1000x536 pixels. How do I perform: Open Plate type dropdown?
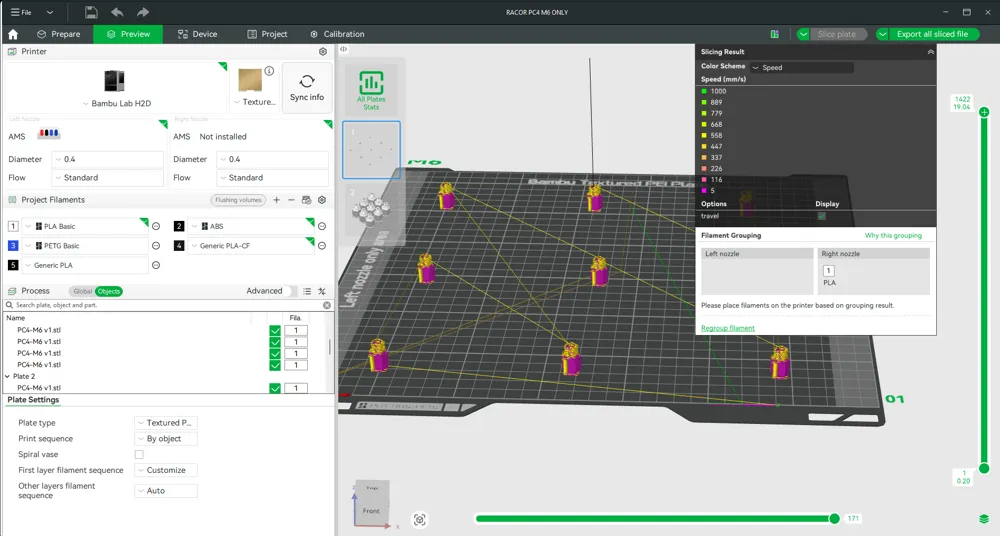(166, 422)
